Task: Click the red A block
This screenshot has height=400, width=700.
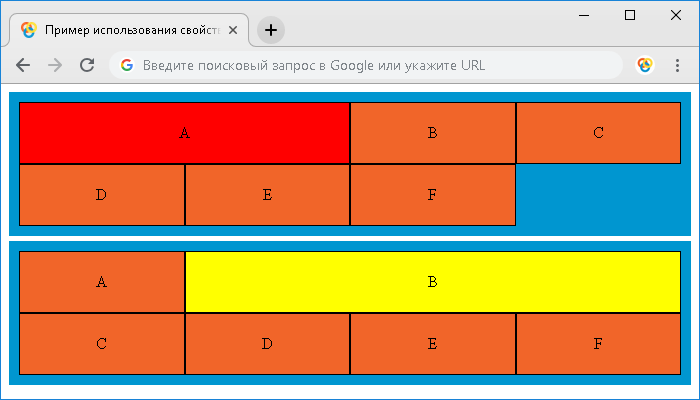Action: pos(184,133)
